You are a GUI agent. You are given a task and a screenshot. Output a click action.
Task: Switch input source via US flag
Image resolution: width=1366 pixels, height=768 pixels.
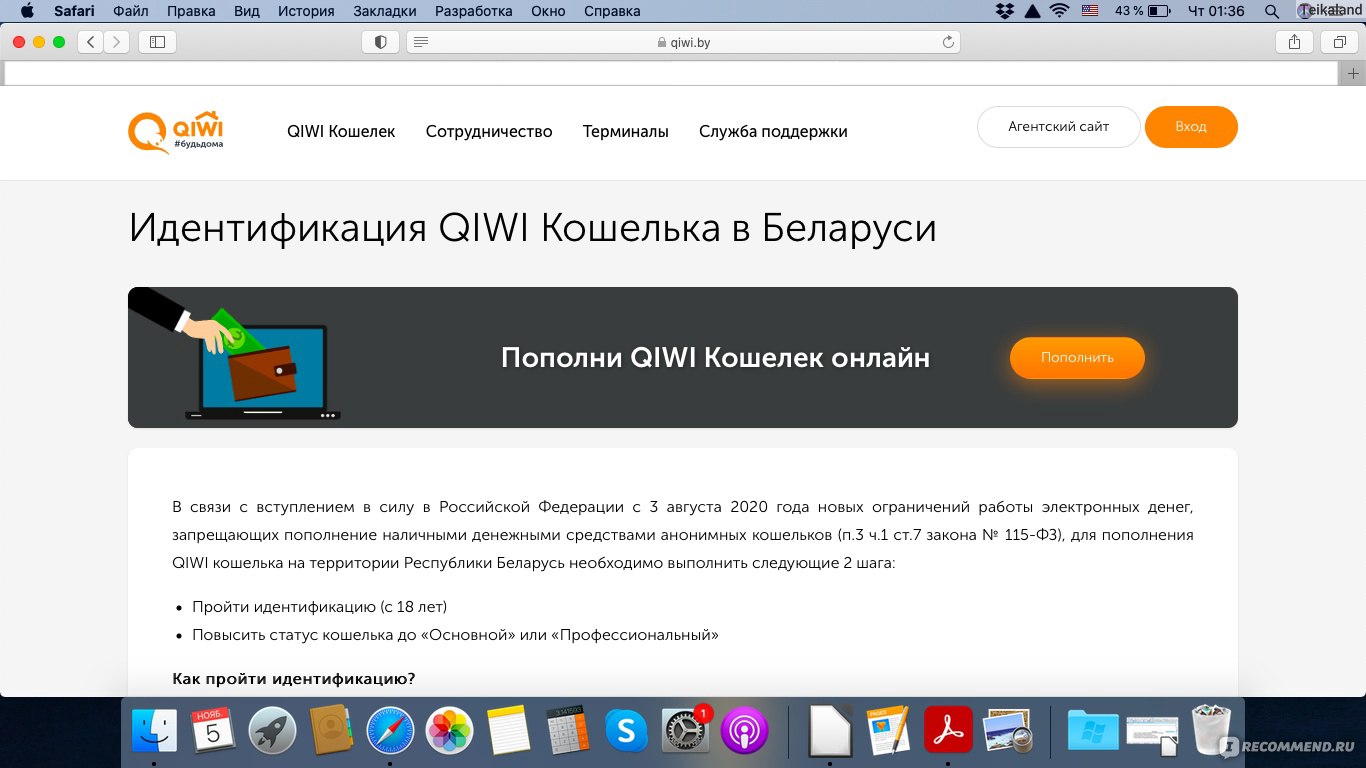(1090, 11)
